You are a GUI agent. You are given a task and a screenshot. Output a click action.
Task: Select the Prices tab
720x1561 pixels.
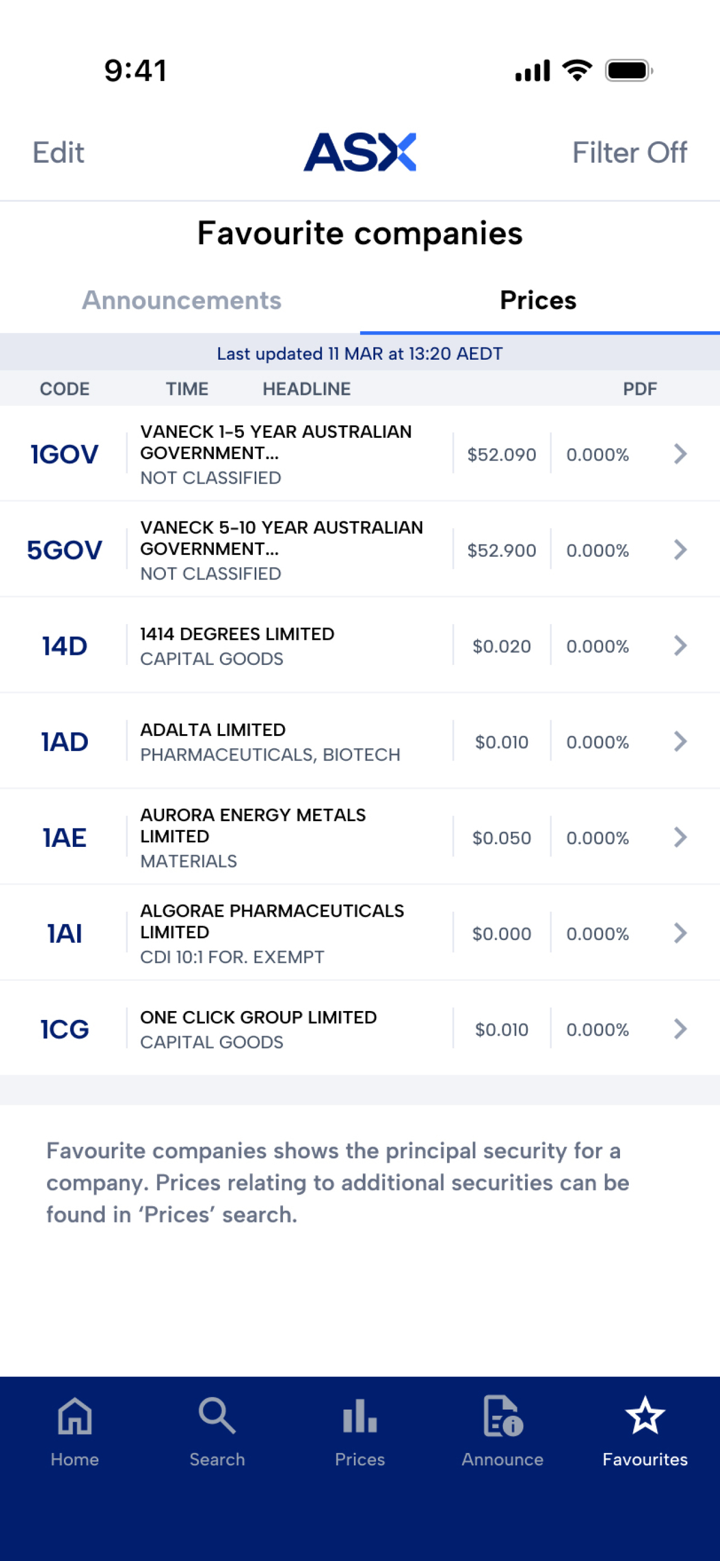538,300
